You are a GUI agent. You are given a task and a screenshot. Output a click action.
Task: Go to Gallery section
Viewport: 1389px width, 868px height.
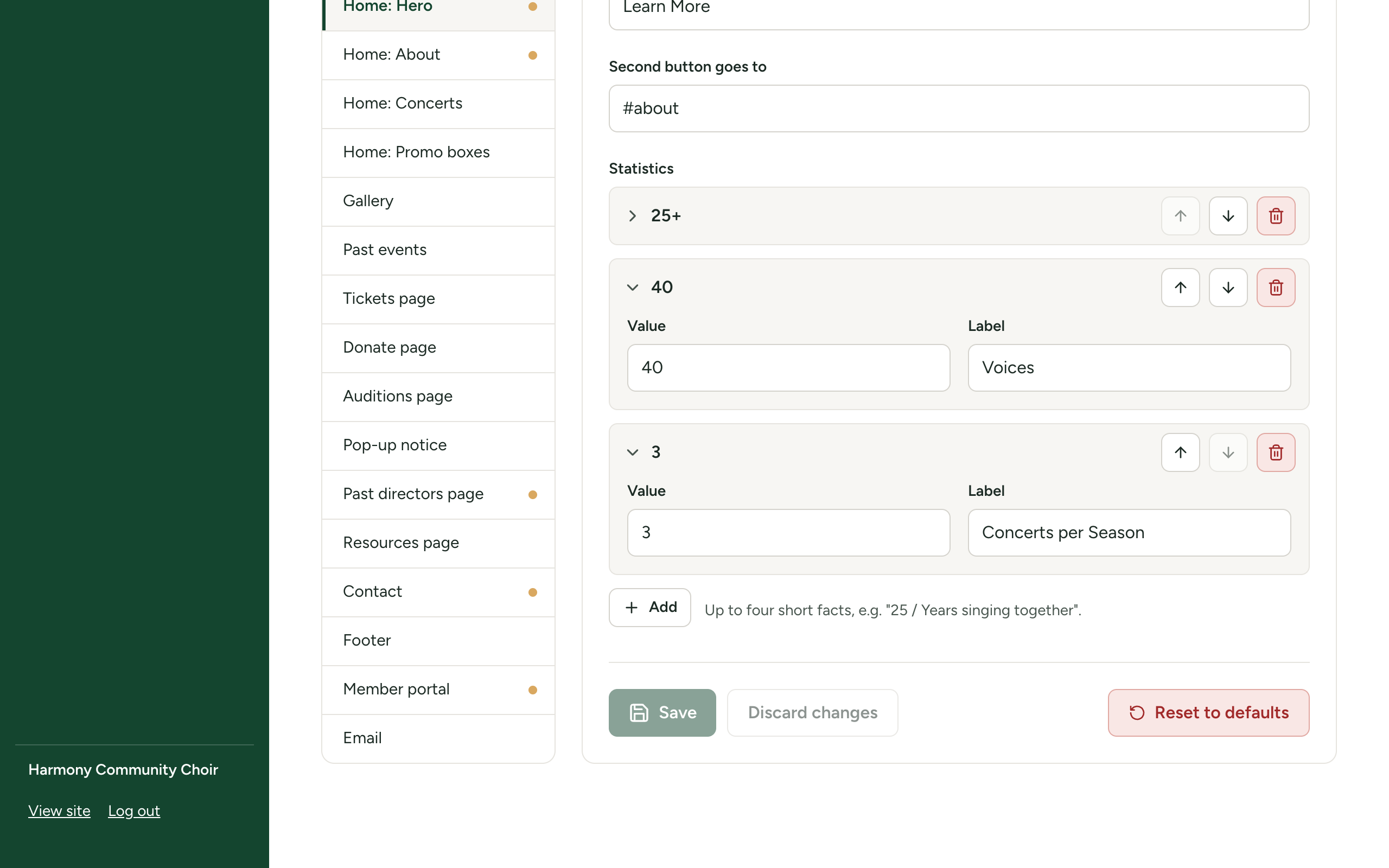point(438,201)
